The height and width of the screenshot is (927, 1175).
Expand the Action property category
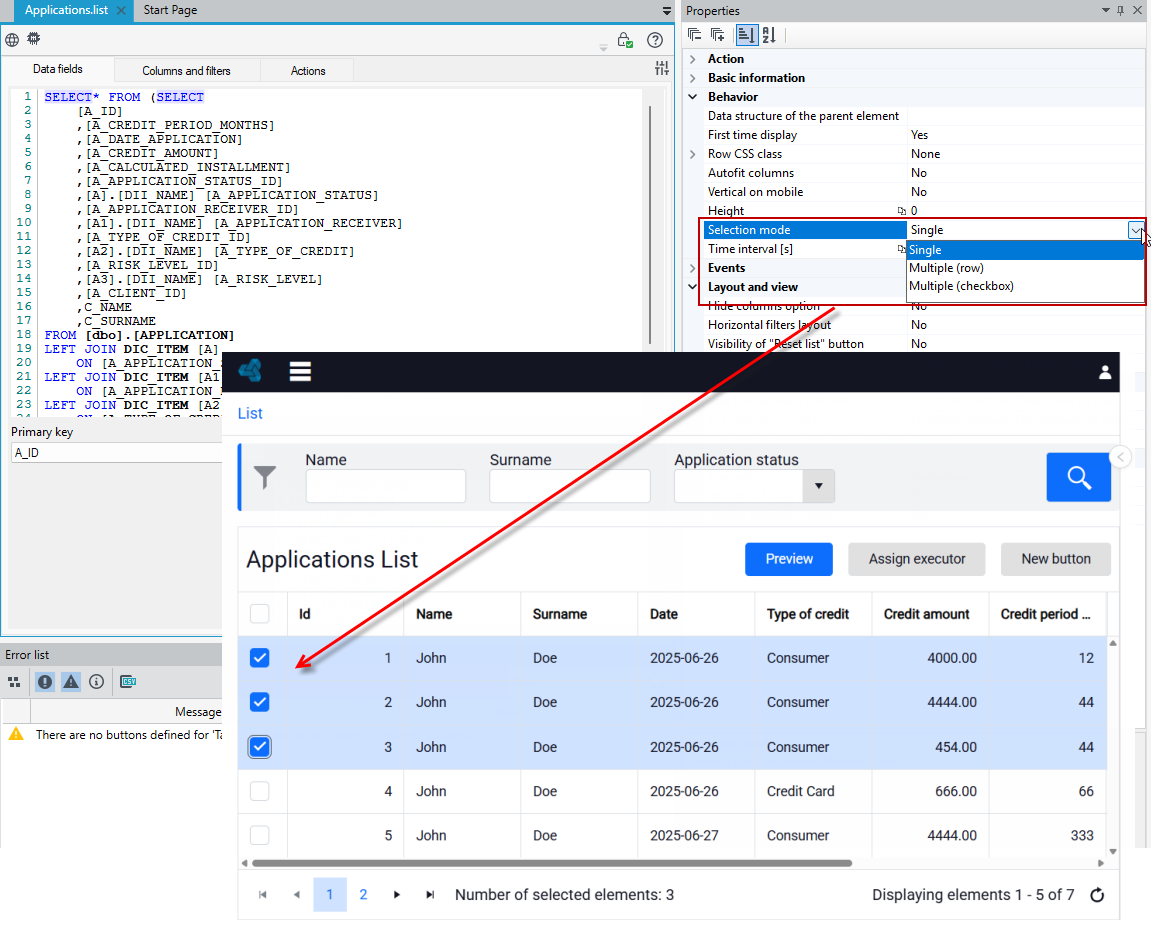[x=693, y=59]
